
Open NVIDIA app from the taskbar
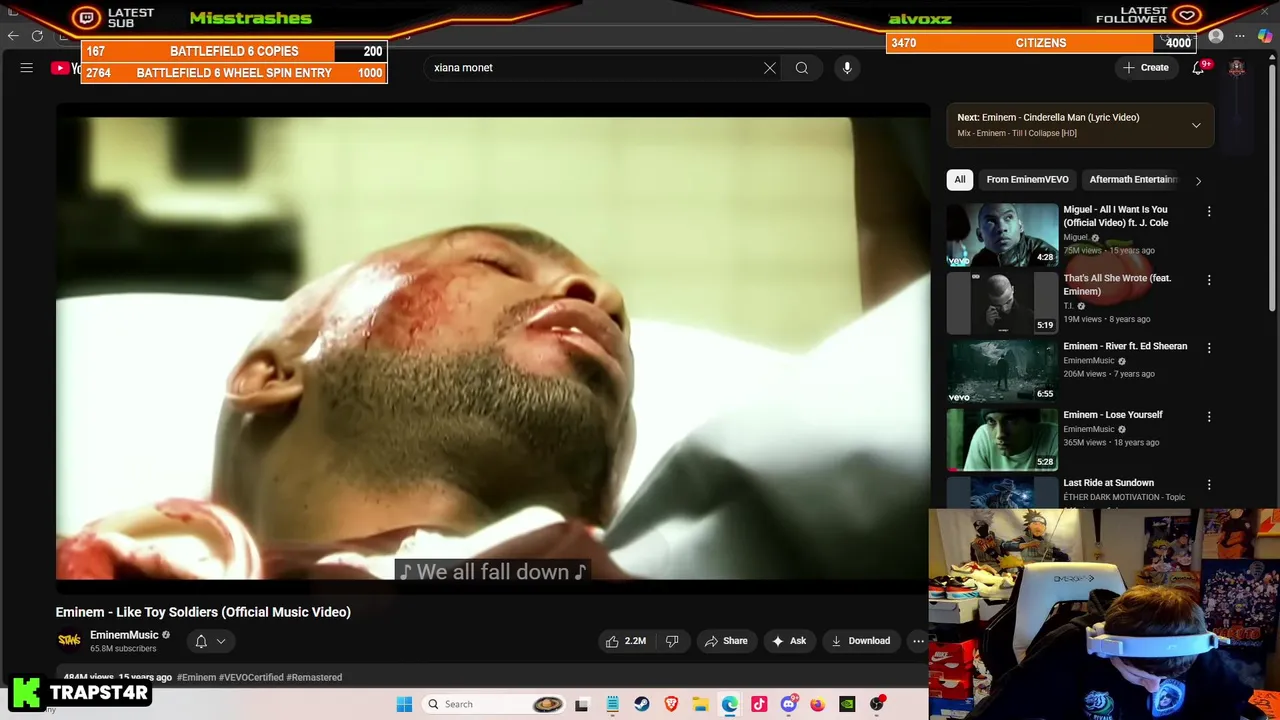click(x=847, y=704)
